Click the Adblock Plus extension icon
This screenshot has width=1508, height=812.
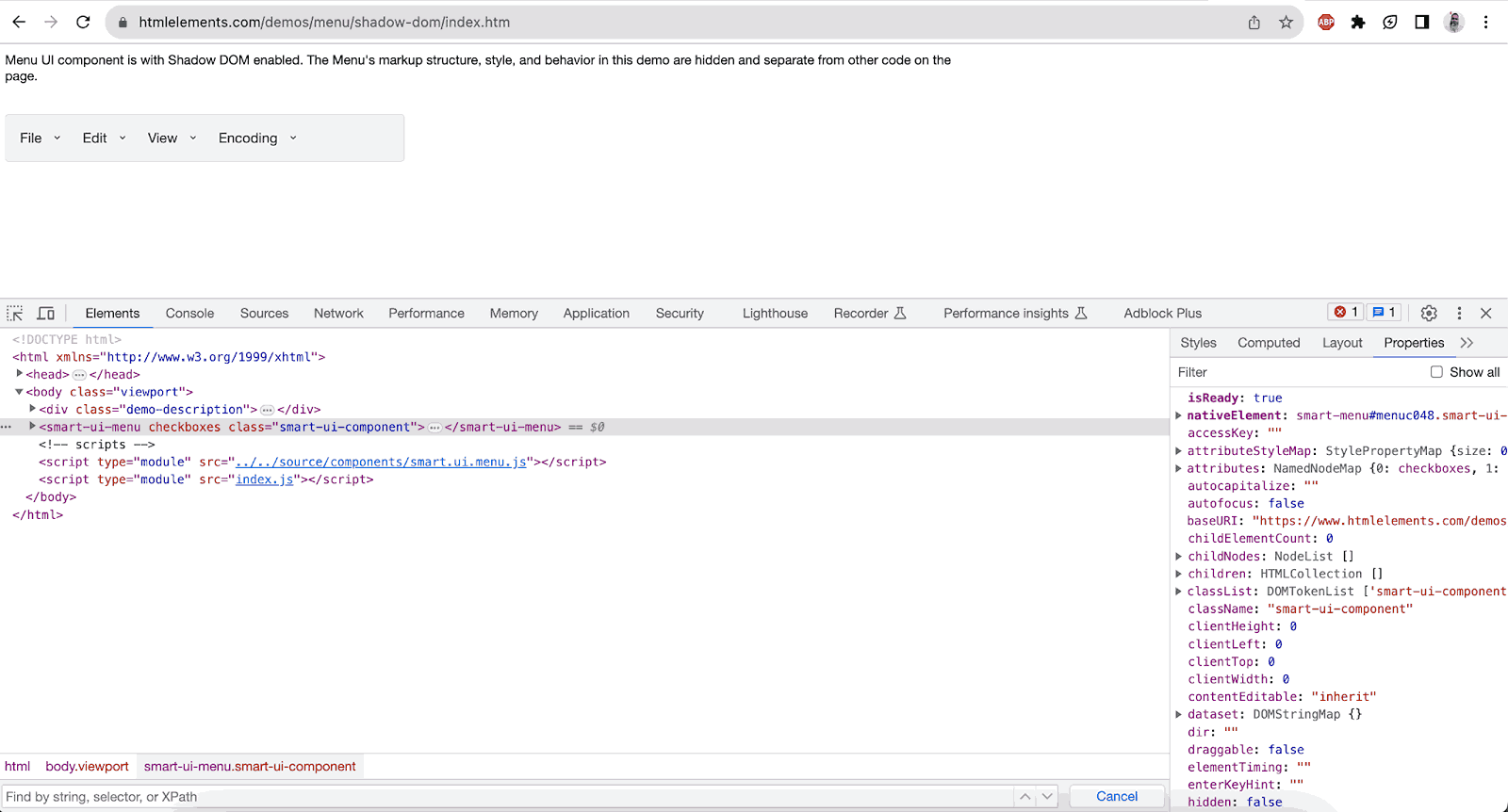click(1326, 23)
